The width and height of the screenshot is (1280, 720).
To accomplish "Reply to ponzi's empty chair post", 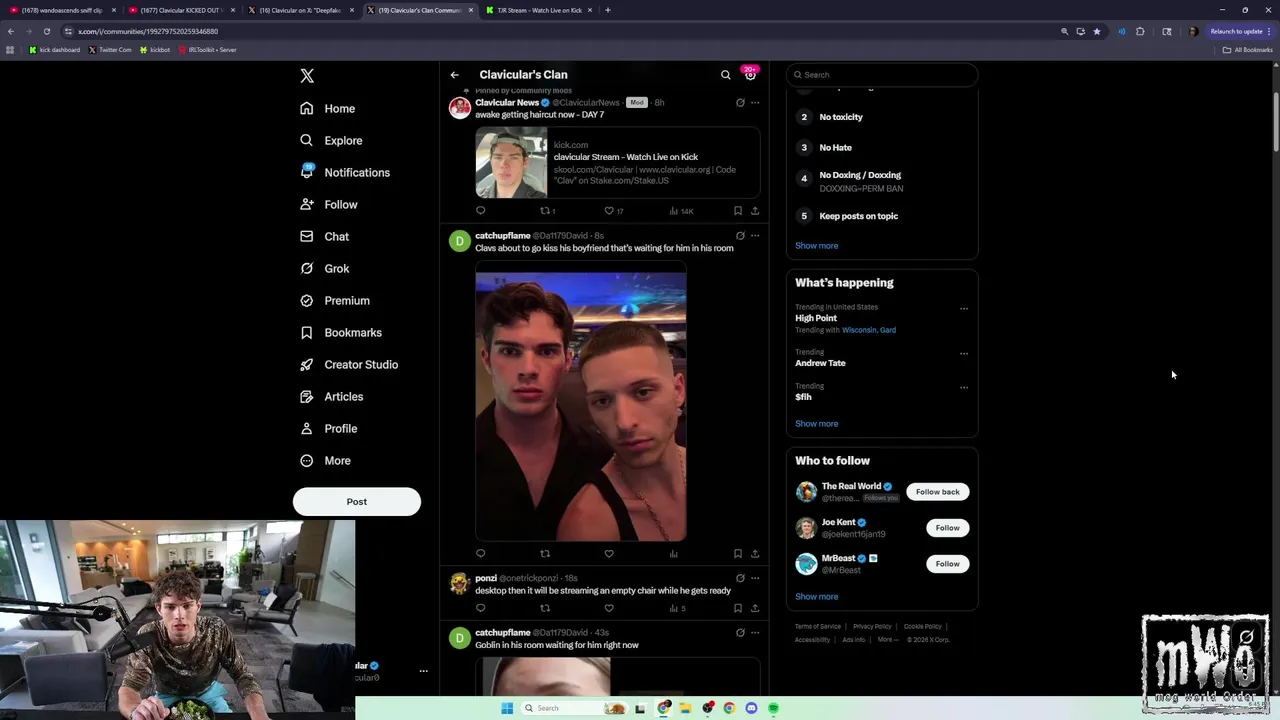I will tap(480, 608).
